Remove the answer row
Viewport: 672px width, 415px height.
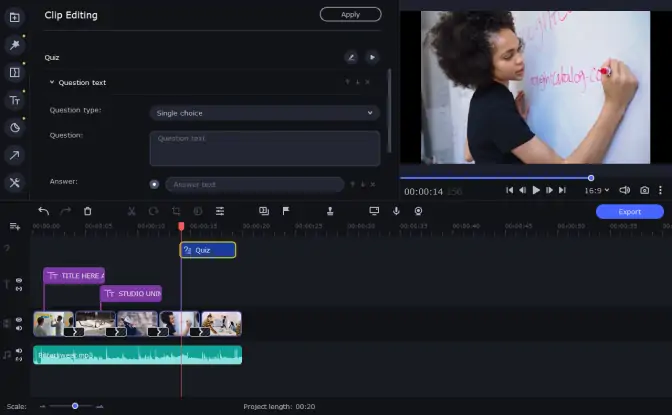[x=373, y=184]
